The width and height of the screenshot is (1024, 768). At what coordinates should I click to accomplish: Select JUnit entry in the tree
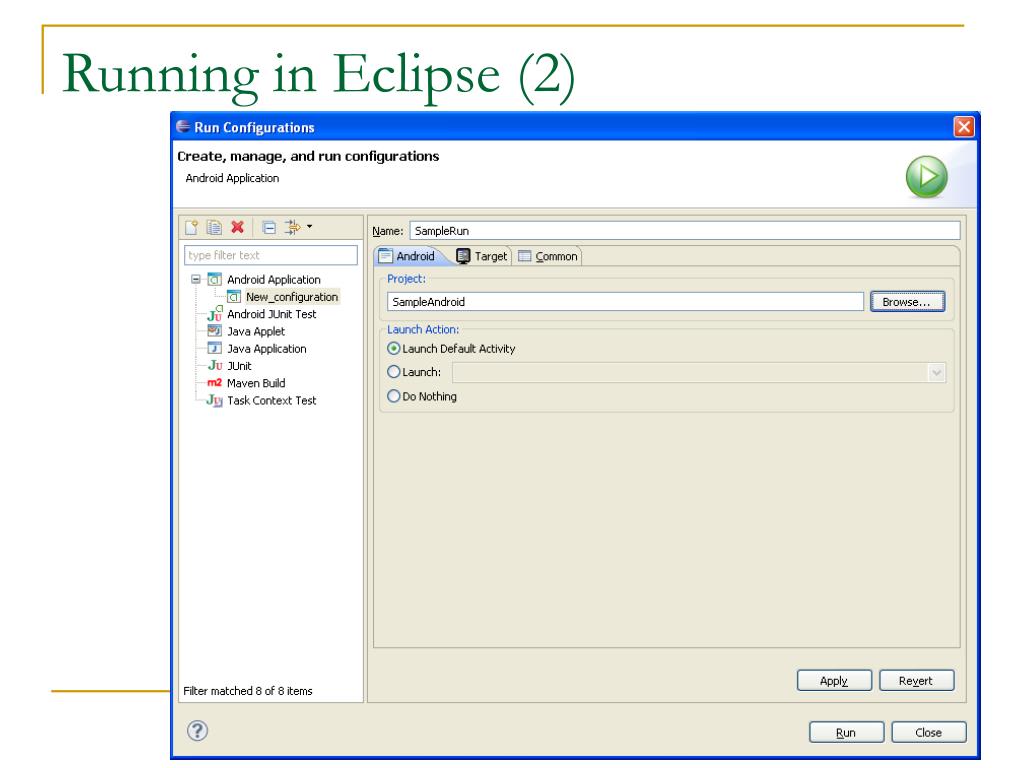coord(239,366)
